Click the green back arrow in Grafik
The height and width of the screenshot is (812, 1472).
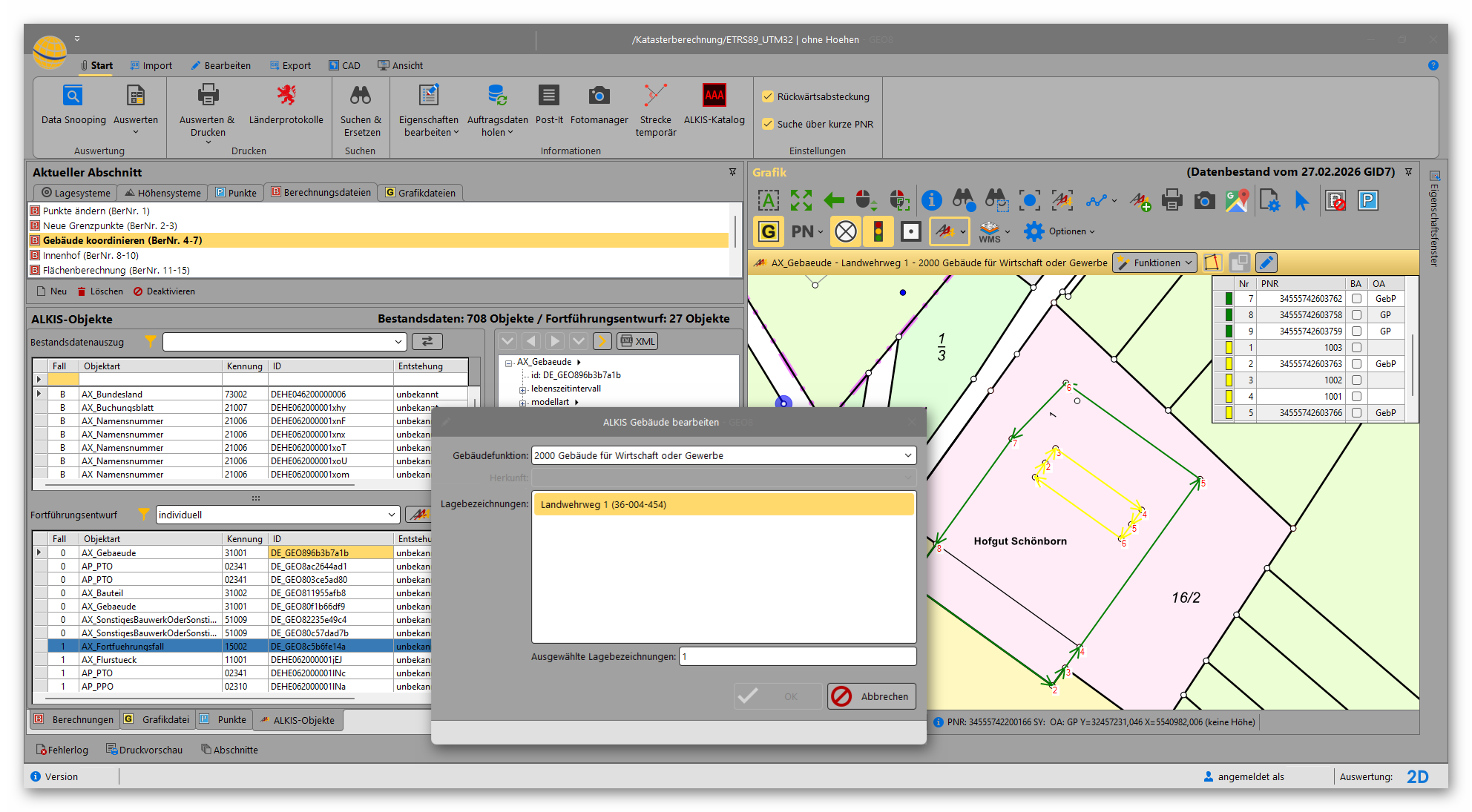tap(834, 200)
